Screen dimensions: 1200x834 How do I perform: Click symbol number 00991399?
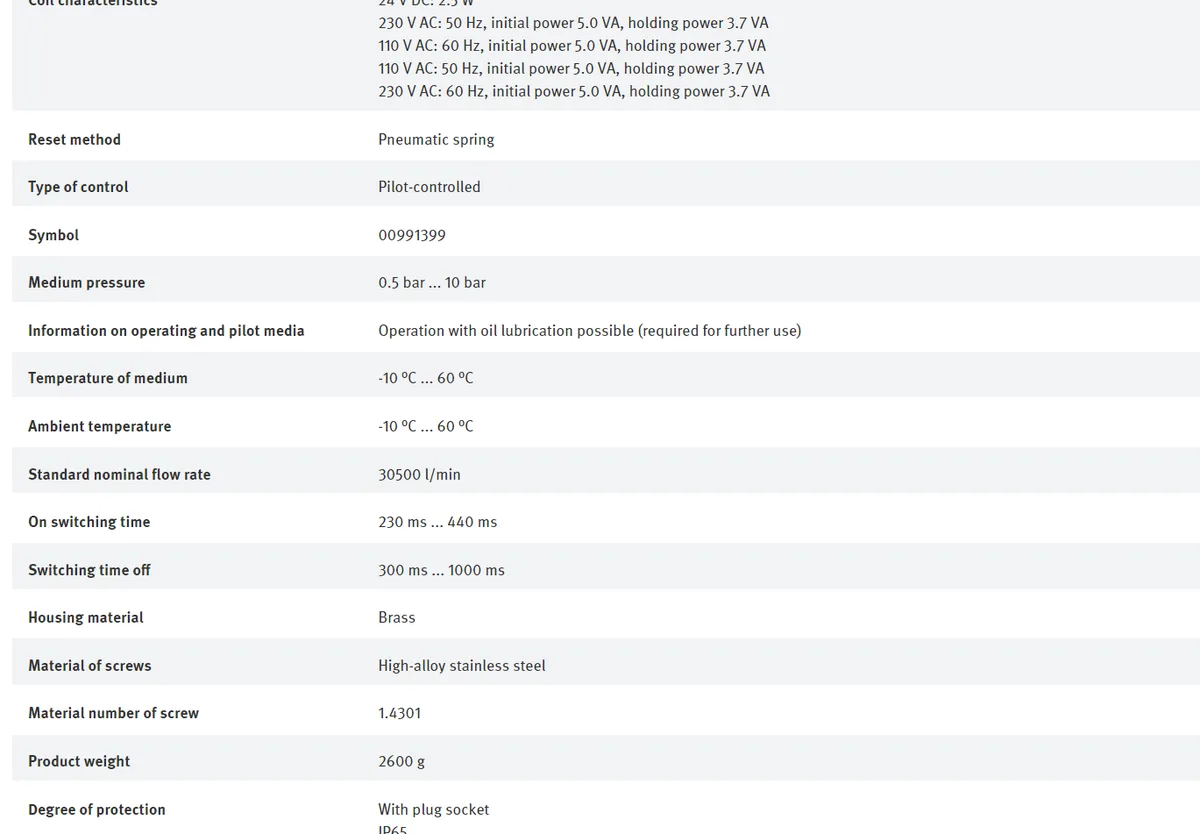pyautogui.click(x=412, y=235)
